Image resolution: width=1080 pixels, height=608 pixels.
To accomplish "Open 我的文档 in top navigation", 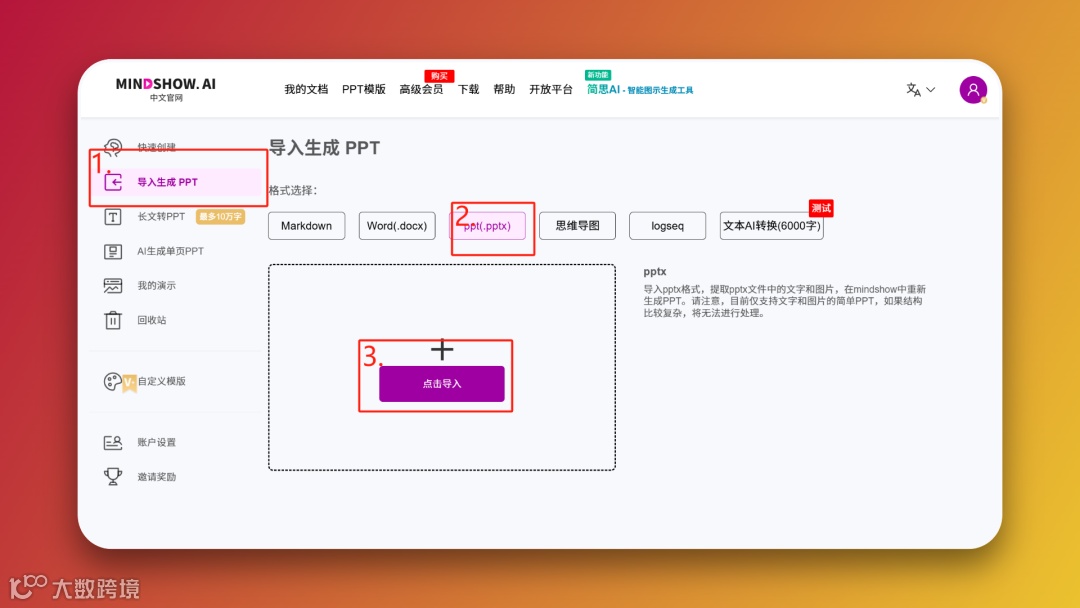I will click(x=306, y=90).
